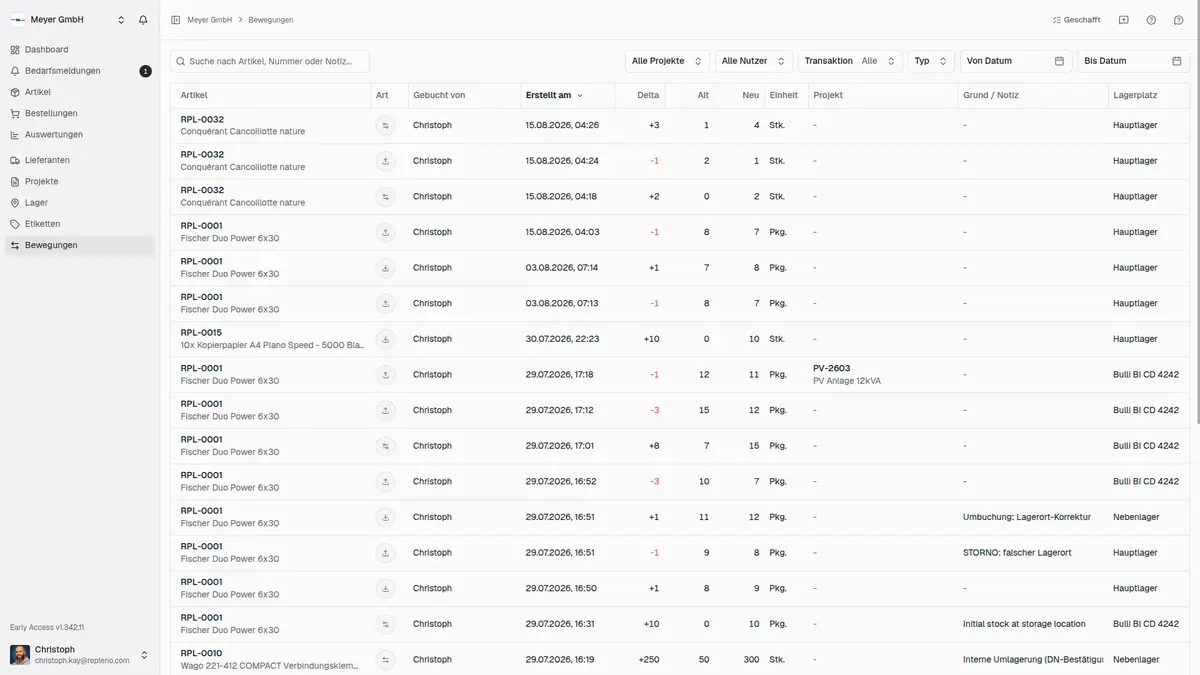1200x675 pixels.
Task: Click the note 'Umbuchung: Lagerort-Korrektur'
Action: 1027,517
